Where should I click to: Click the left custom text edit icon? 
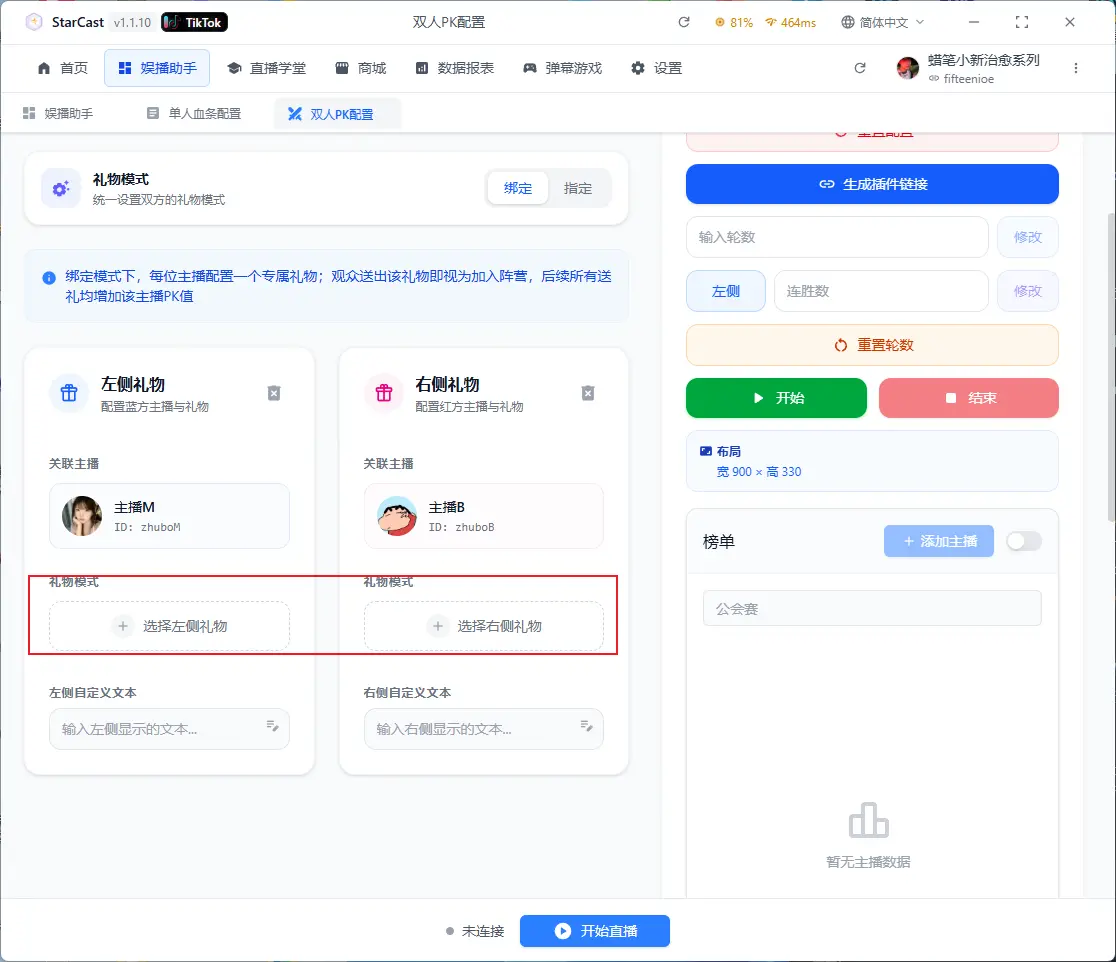[x=272, y=726]
